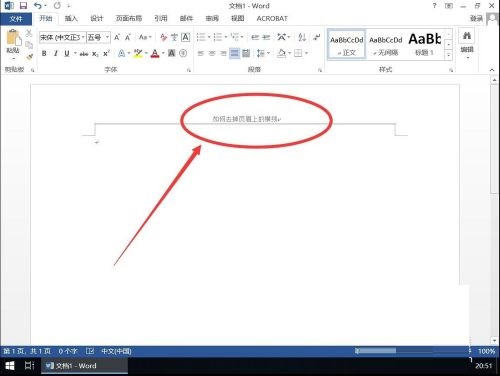Save the document with the floppy icon

coord(23,6)
